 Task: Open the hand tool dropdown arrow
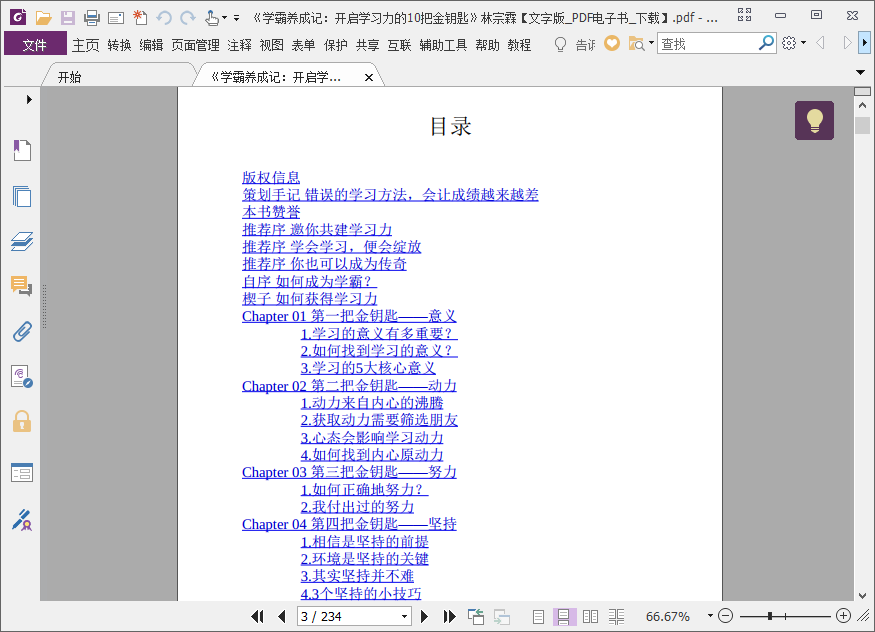224,18
